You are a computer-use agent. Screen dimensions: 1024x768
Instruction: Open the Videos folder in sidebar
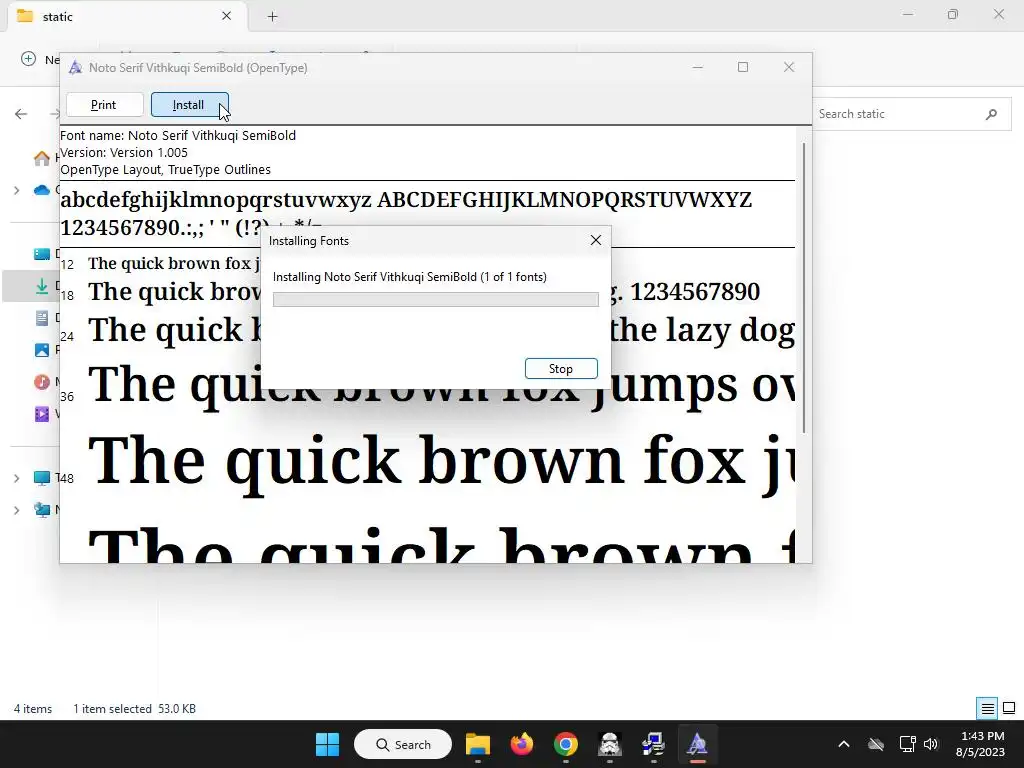point(42,414)
